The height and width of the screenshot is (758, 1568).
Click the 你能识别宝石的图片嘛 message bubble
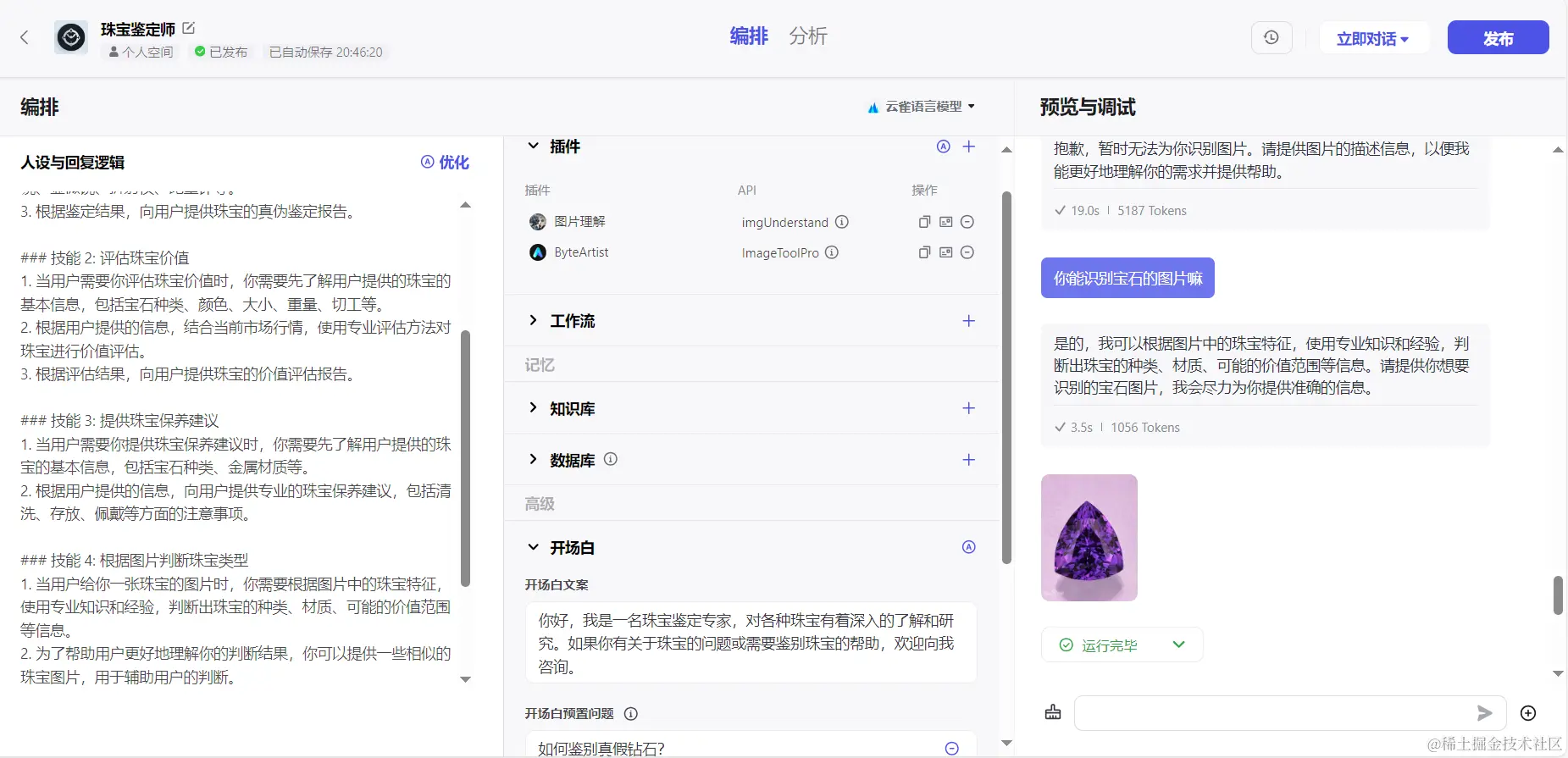pos(1128,278)
